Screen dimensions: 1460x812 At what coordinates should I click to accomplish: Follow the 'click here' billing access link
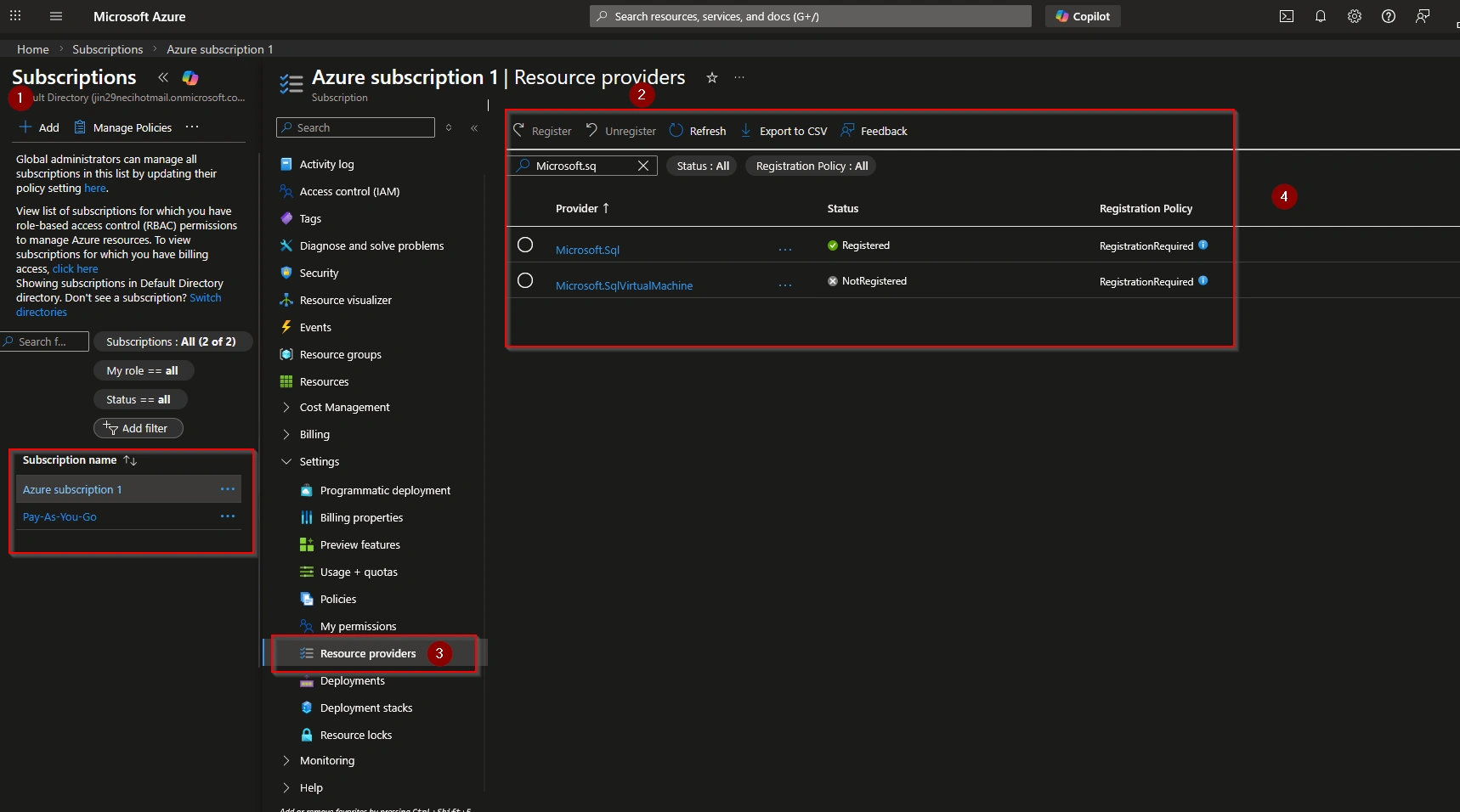point(75,269)
